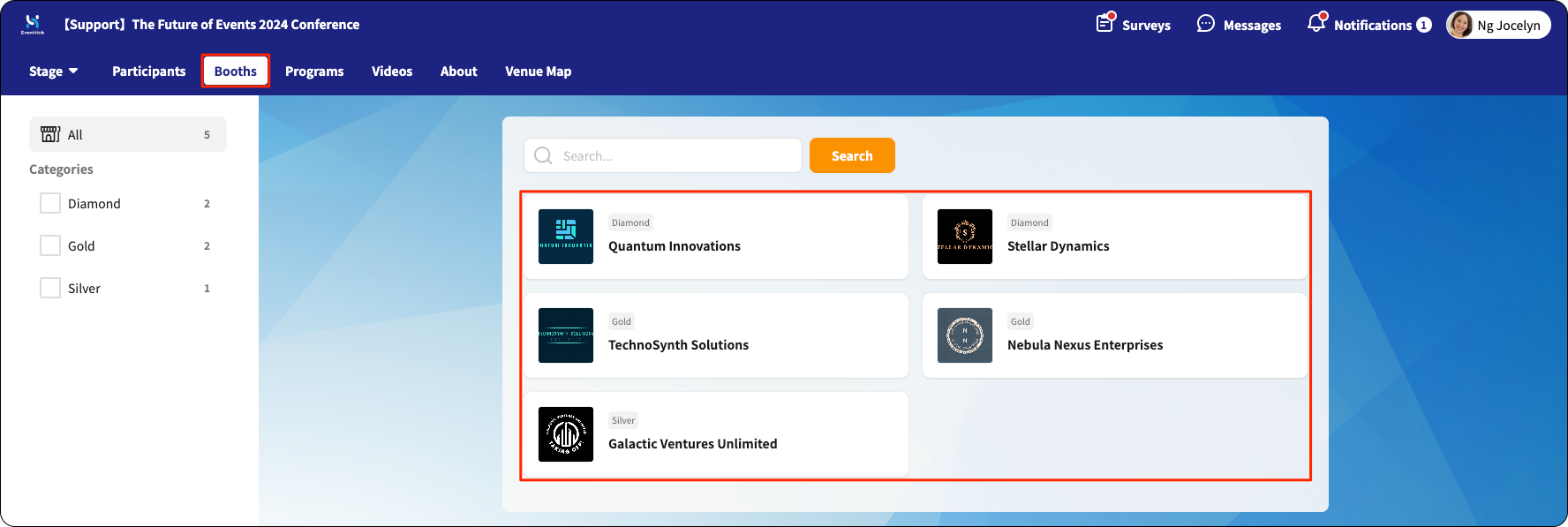Open the Nebula Nexus Enterprises logo

tap(965, 335)
